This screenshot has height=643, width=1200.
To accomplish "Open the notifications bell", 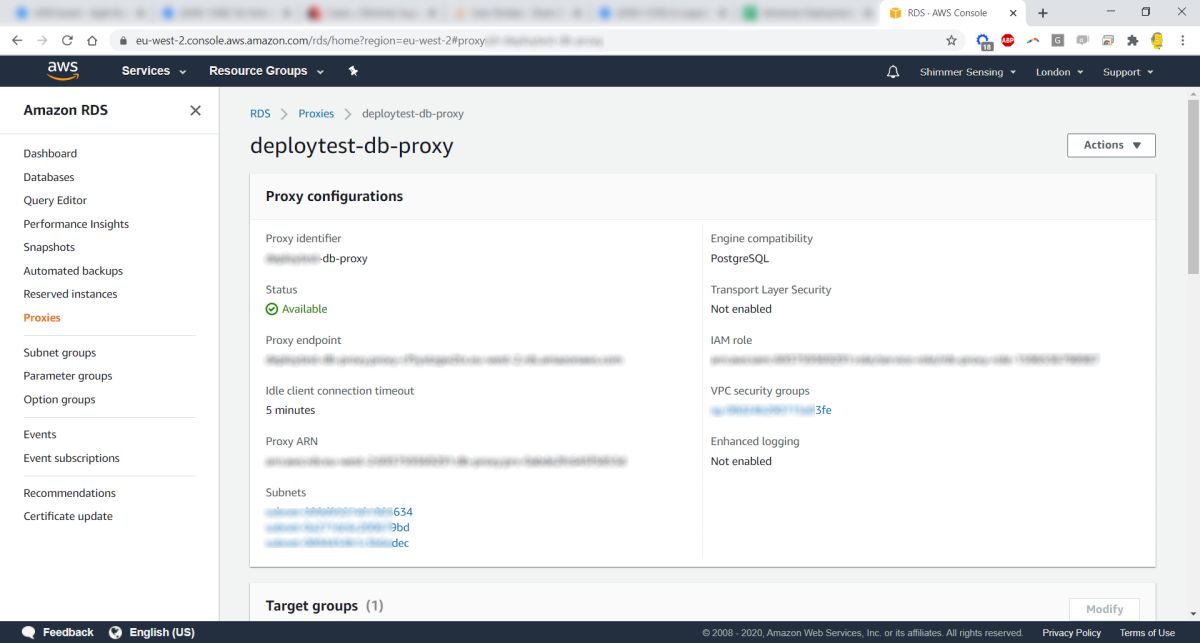I will pyautogui.click(x=893, y=72).
